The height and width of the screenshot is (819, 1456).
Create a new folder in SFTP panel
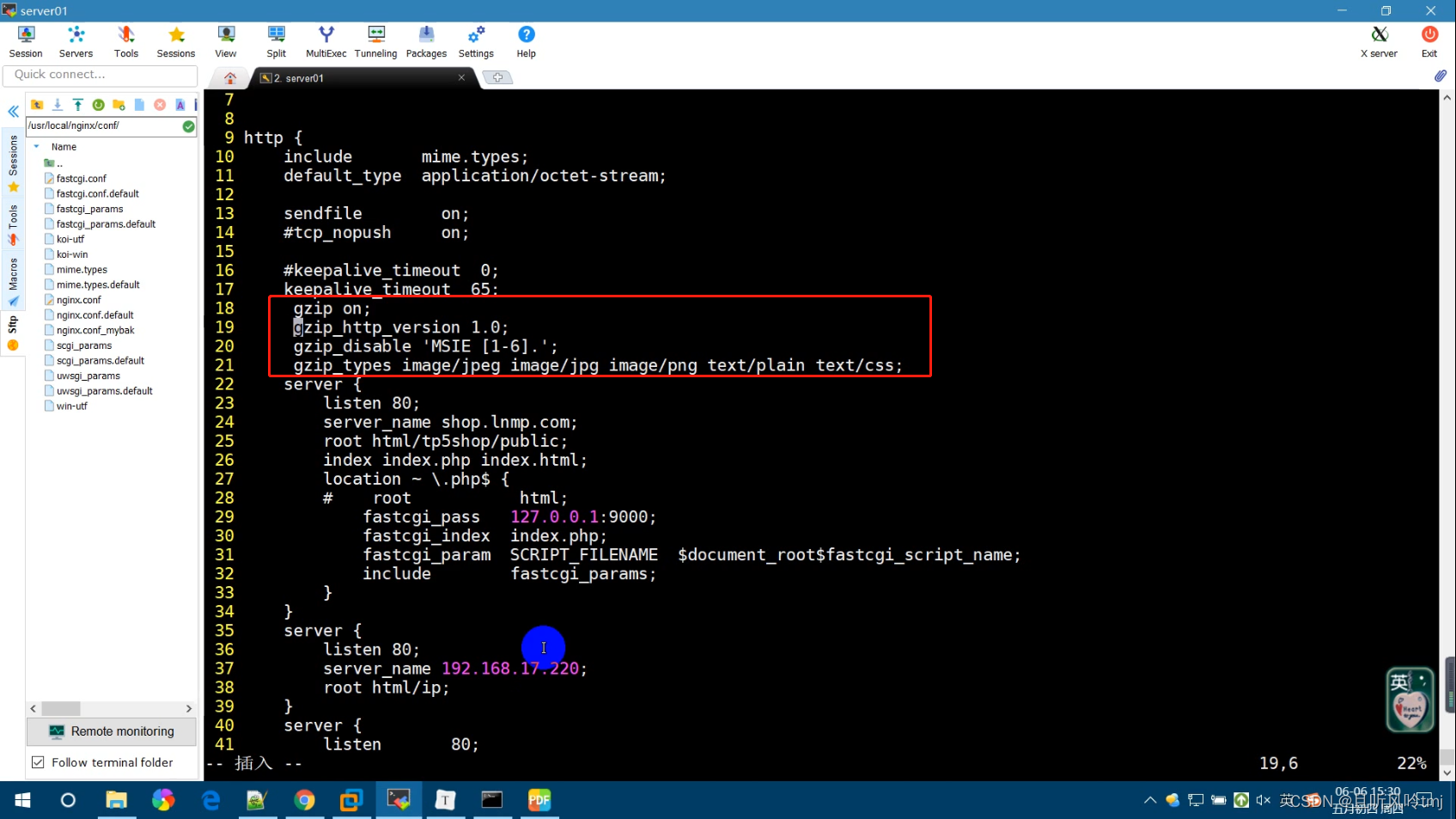click(x=119, y=105)
